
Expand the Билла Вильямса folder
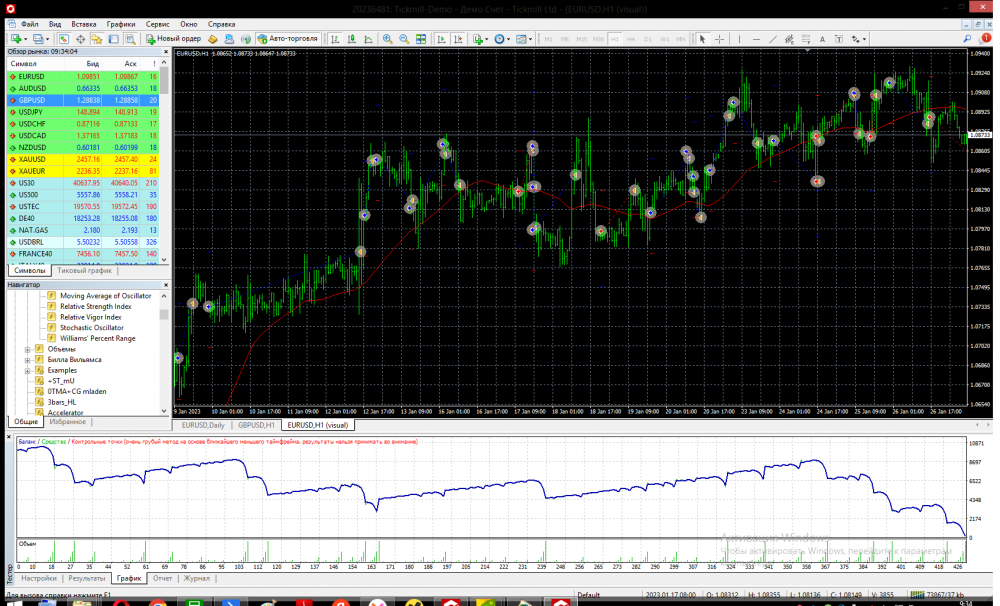coord(28,359)
